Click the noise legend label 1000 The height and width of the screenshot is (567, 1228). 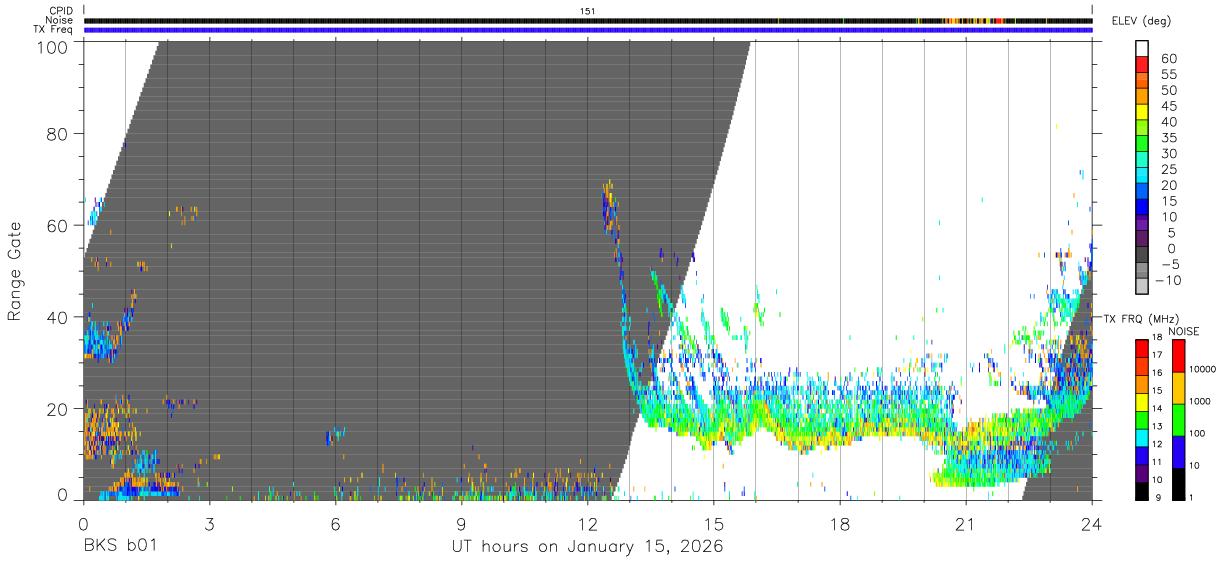(1200, 401)
